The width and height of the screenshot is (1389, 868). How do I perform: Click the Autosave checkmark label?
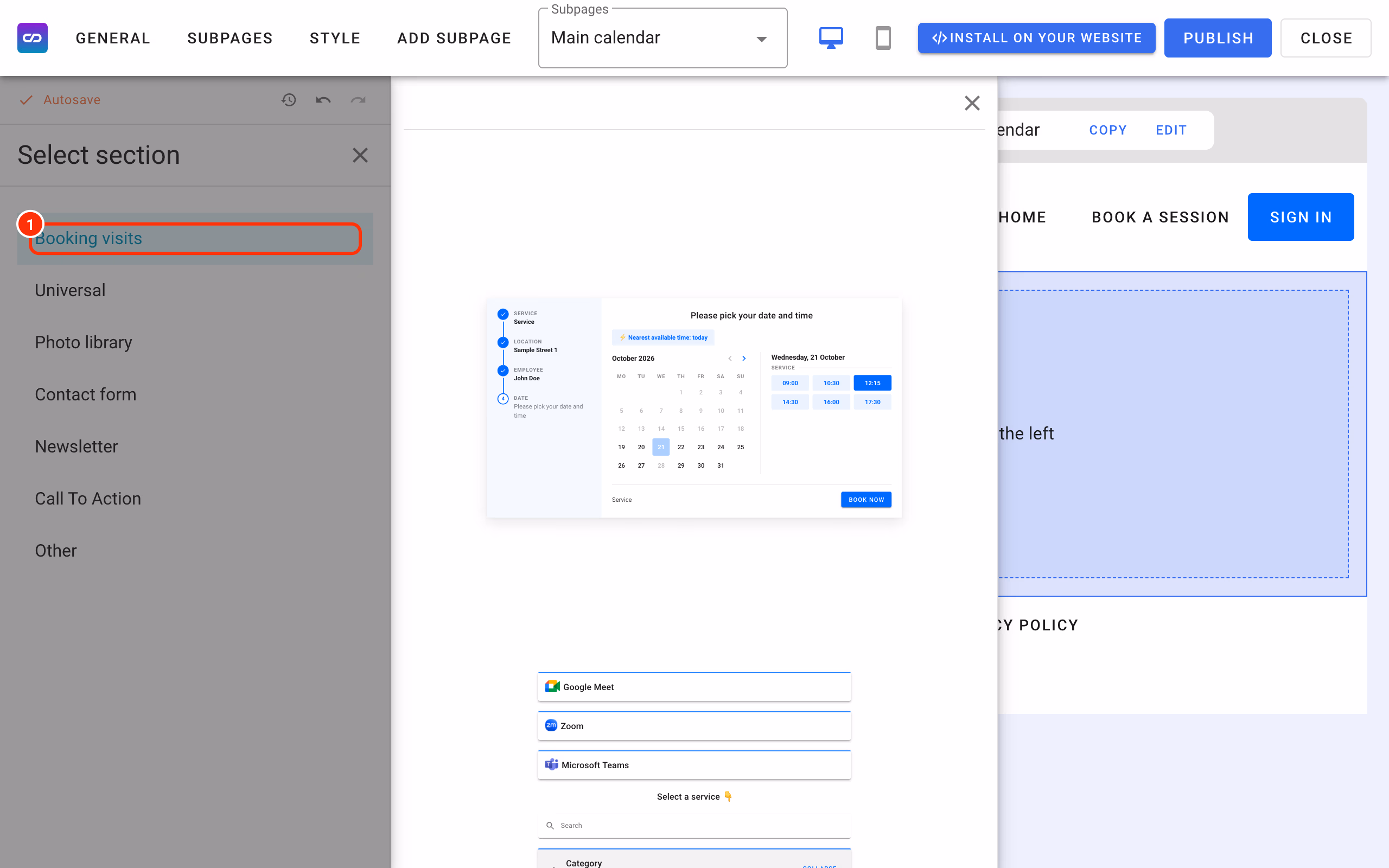[x=60, y=100]
